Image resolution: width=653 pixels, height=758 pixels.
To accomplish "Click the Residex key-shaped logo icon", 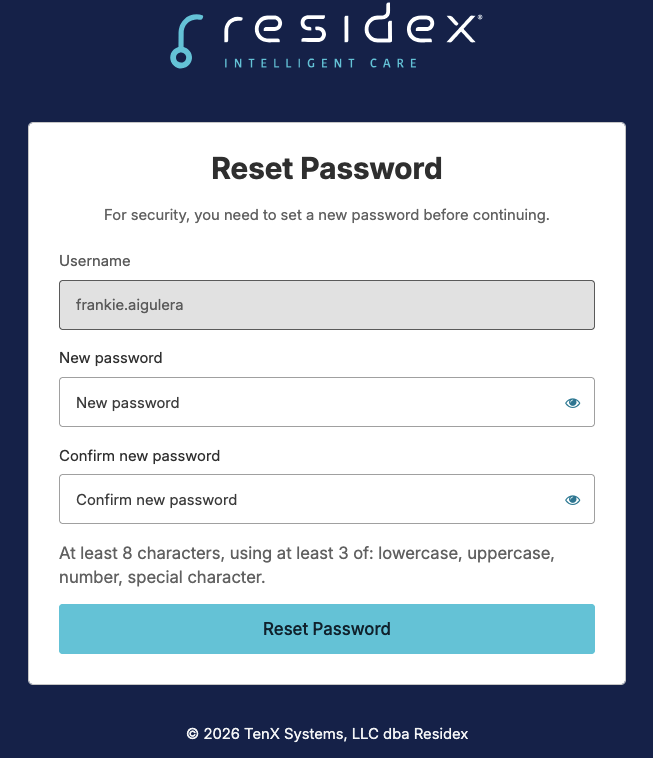I will (x=186, y=41).
